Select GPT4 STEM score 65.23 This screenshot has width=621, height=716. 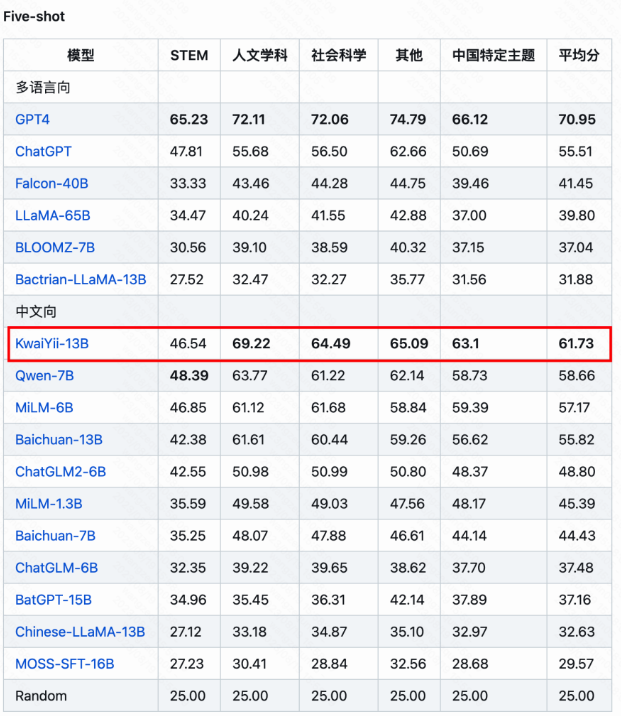coord(189,120)
